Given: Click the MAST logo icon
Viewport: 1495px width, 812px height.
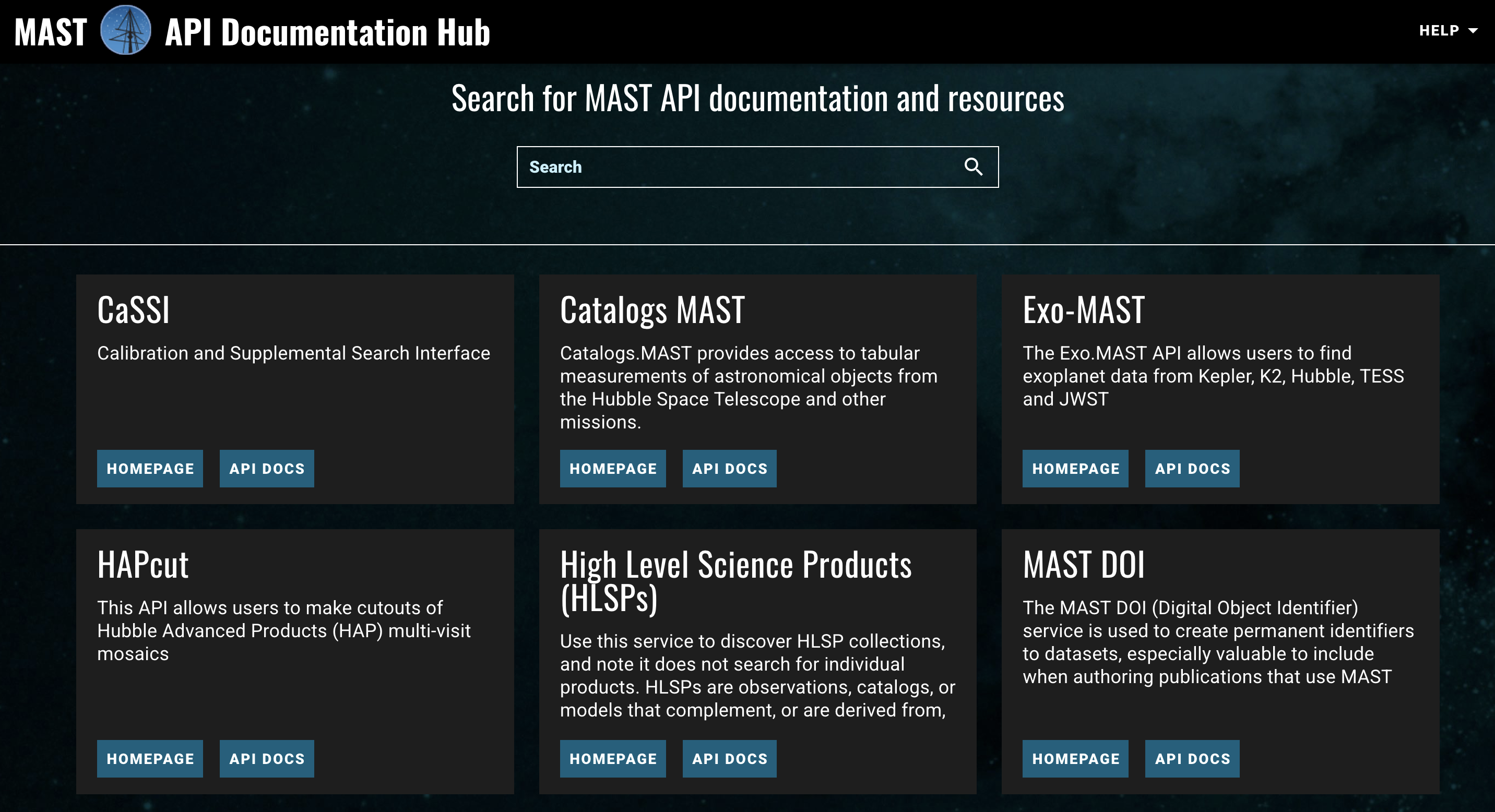Looking at the screenshot, I should pyautogui.click(x=126, y=30).
